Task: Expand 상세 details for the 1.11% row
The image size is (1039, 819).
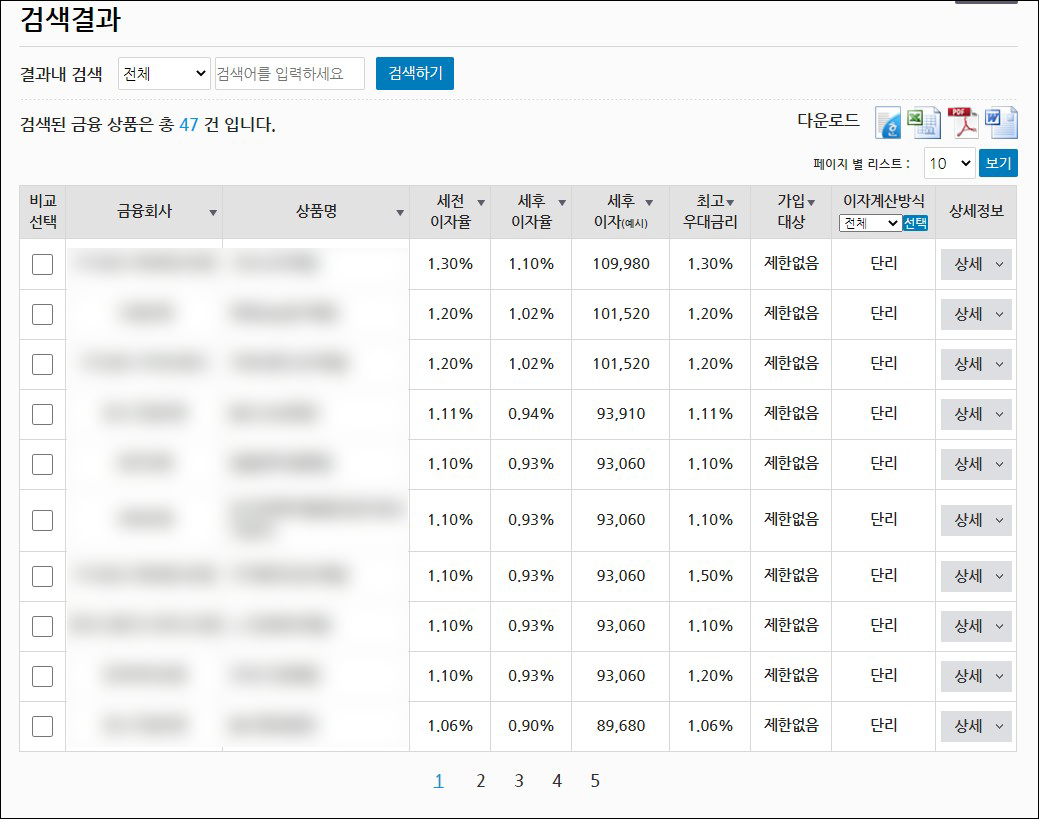Action: point(976,414)
